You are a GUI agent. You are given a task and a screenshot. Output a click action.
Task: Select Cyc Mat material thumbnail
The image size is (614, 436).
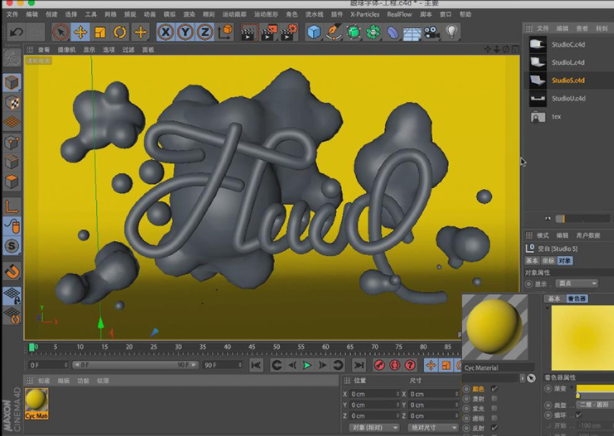(x=36, y=403)
